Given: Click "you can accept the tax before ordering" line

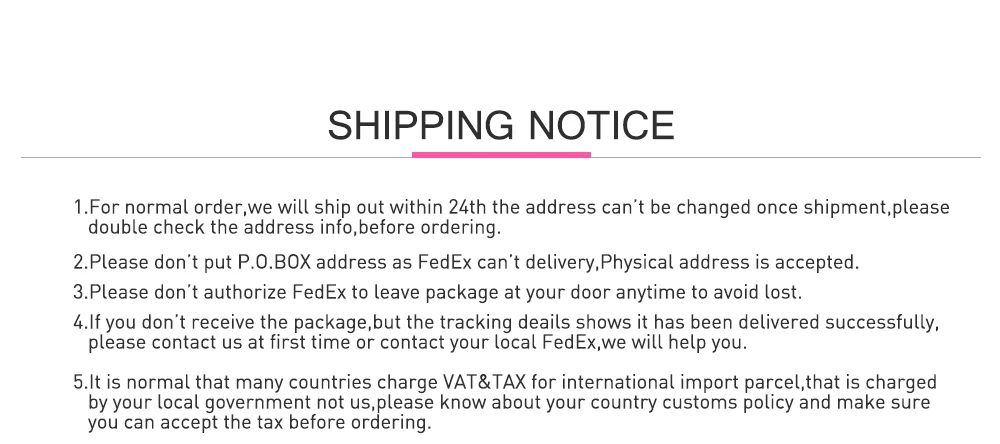Looking at the screenshot, I should click(260, 422).
